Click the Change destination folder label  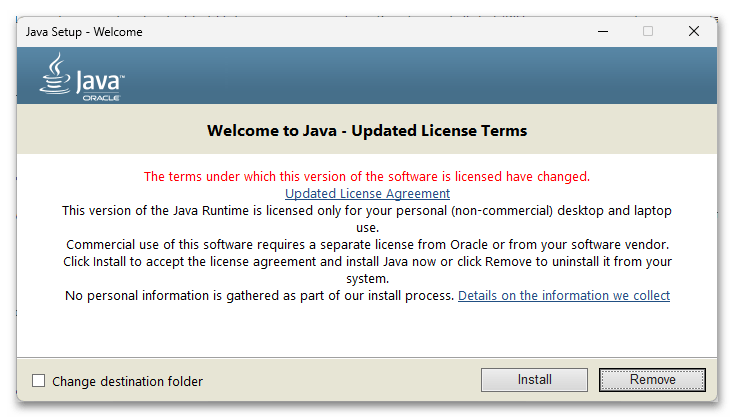[x=127, y=381]
